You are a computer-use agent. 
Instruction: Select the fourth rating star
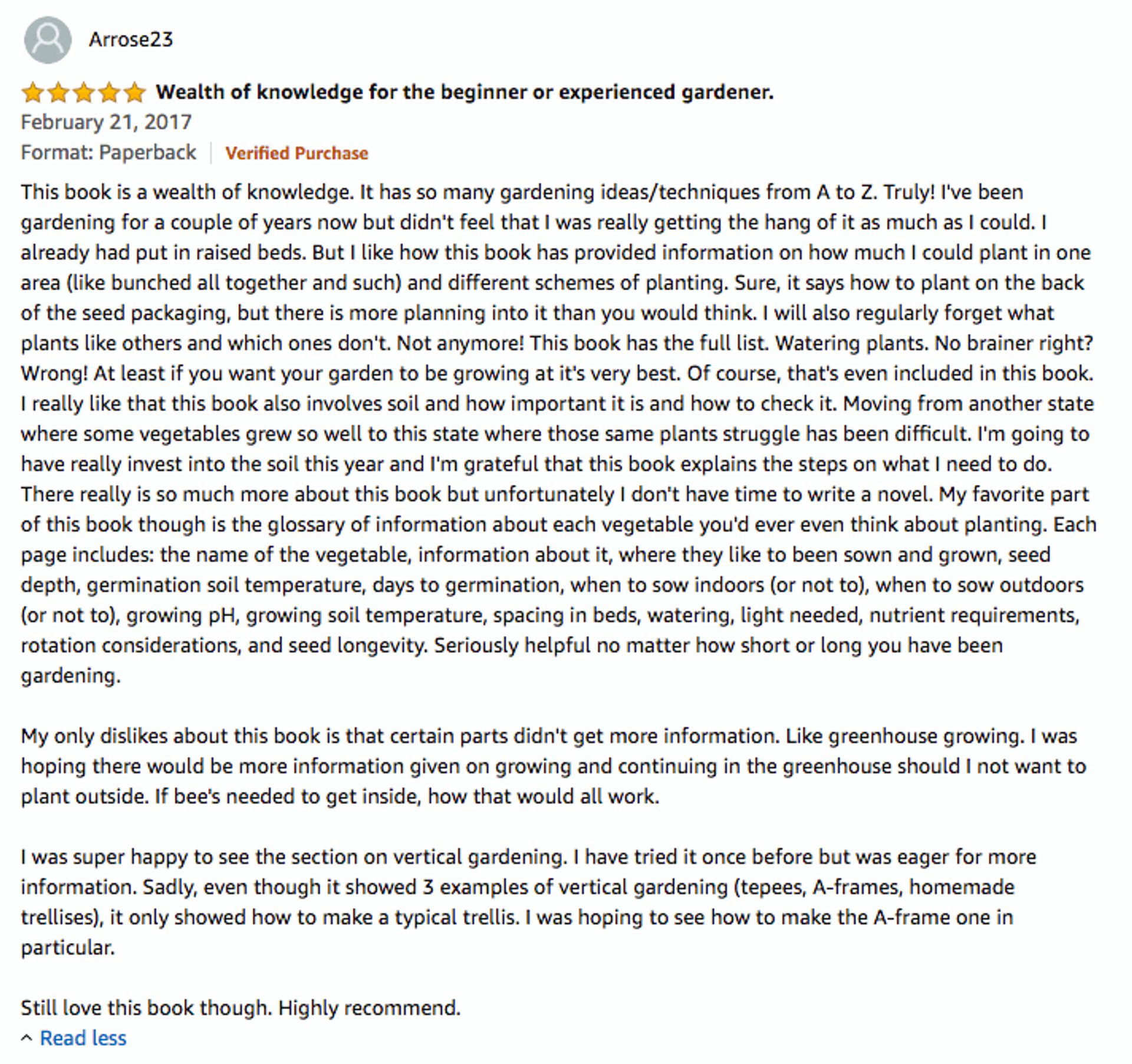(110, 91)
